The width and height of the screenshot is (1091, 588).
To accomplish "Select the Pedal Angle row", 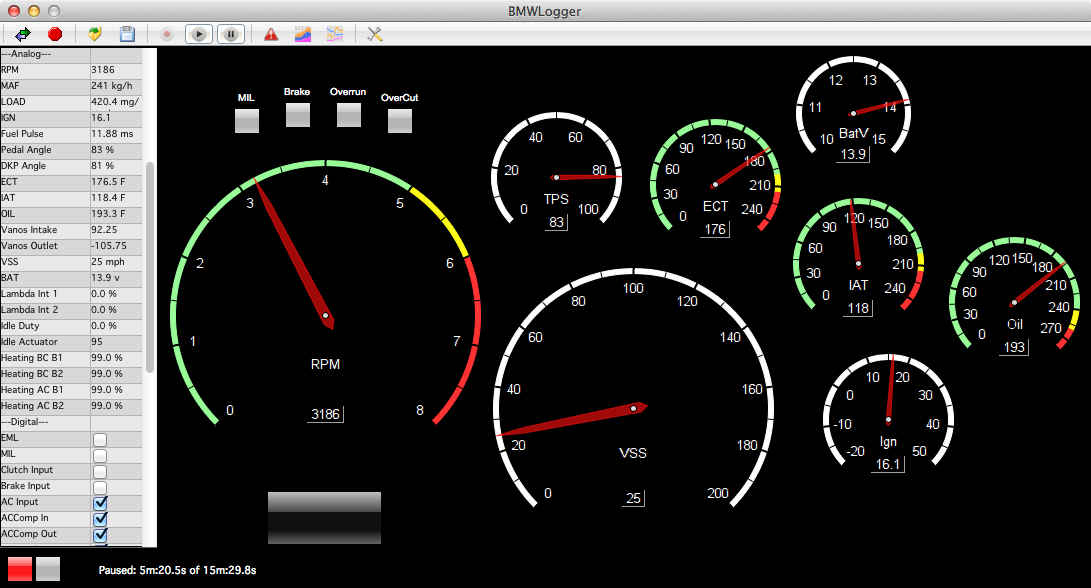I will click(x=71, y=150).
